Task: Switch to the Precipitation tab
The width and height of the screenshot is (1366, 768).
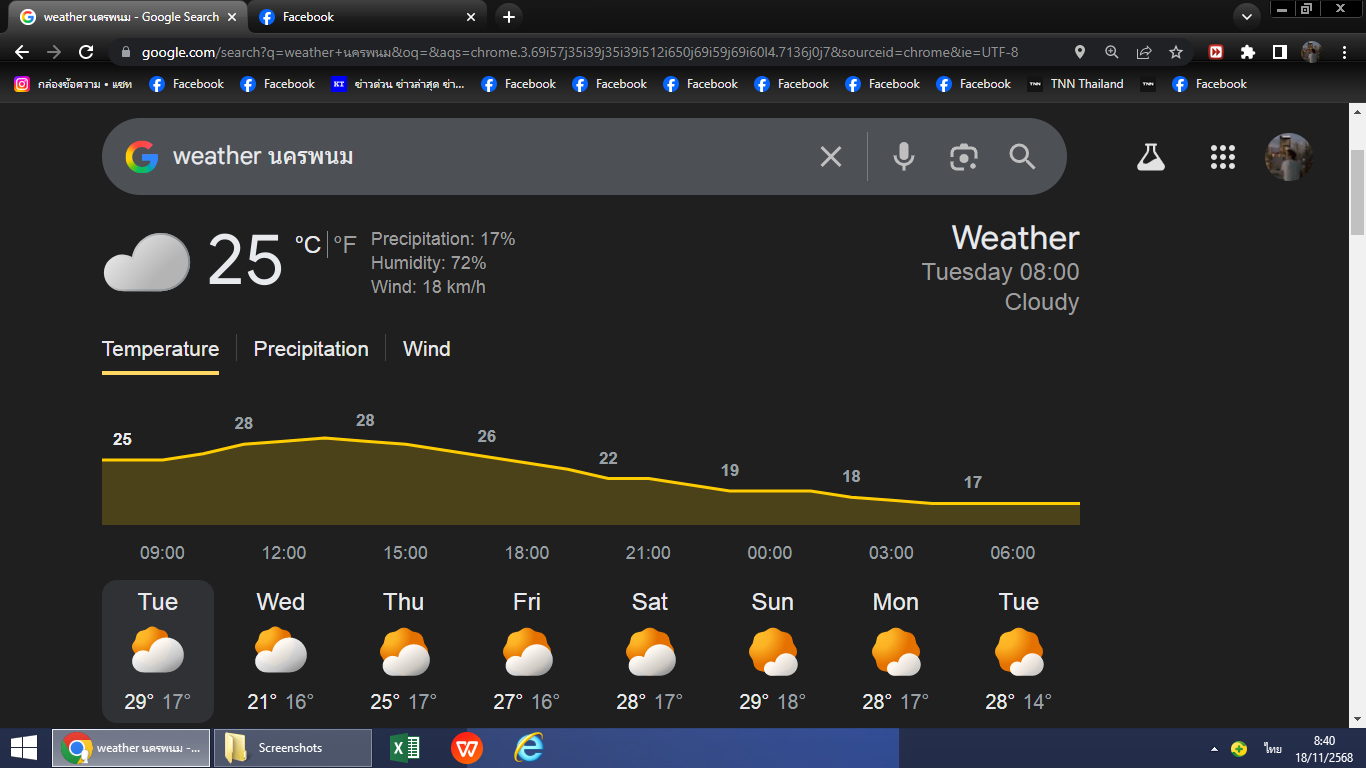Action: (x=311, y=349)
